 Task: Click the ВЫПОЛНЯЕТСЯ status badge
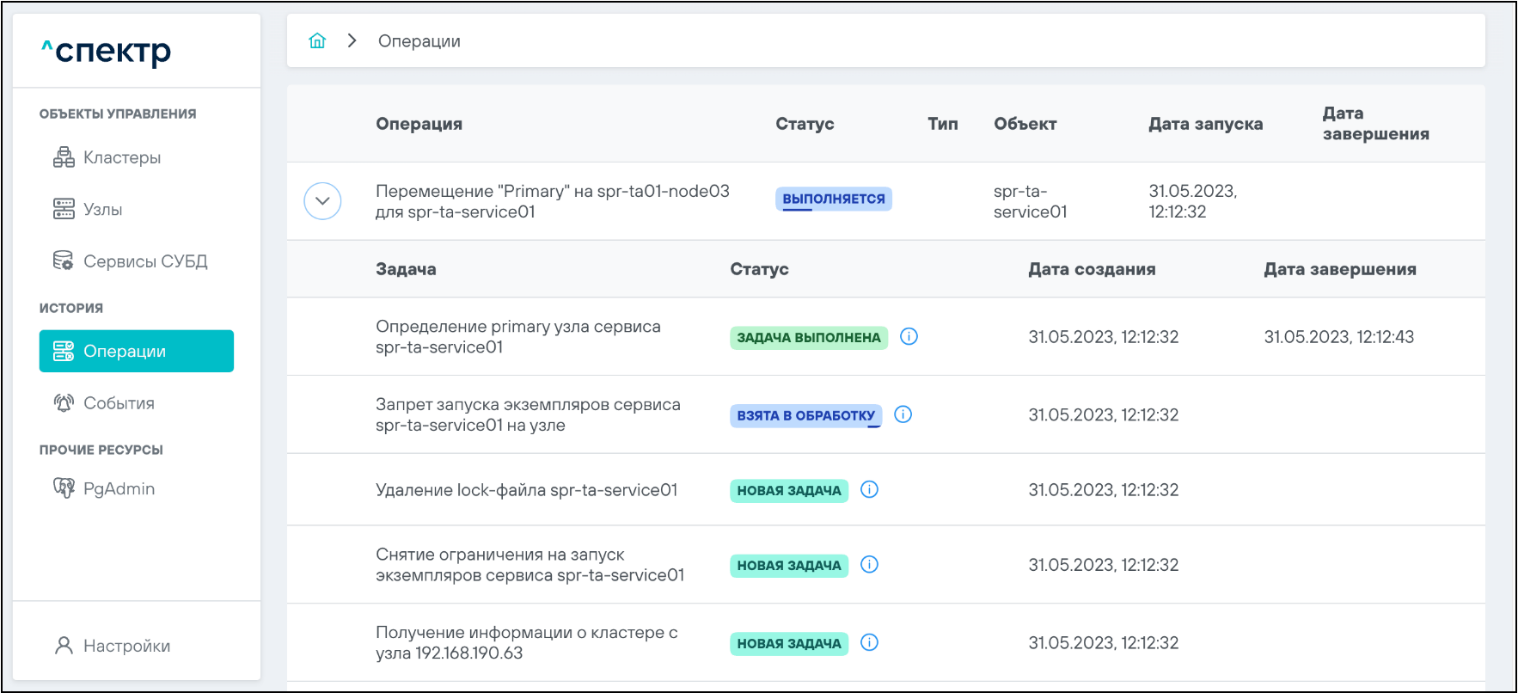point(833,199)
